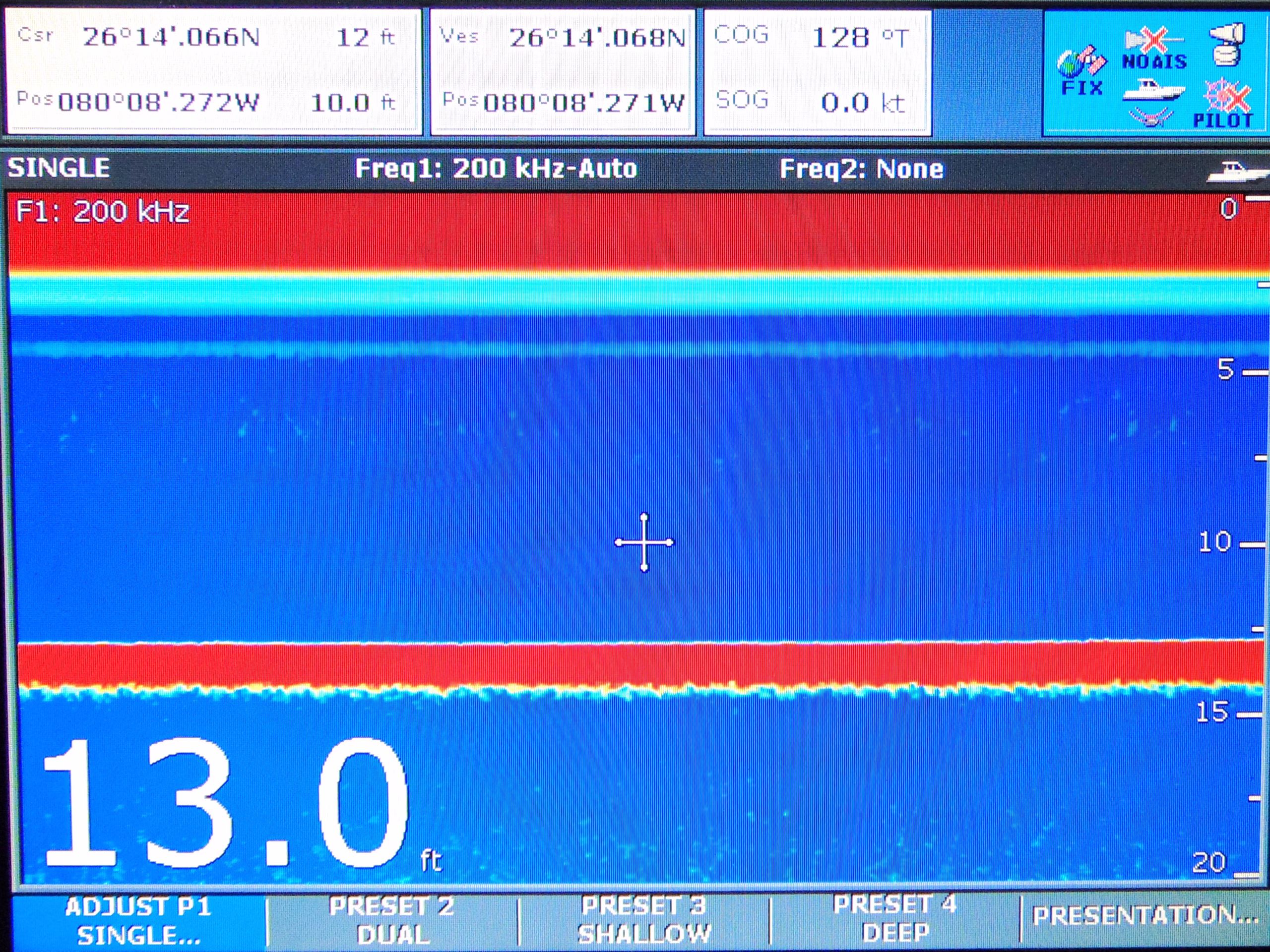Select the radar scanner status icon

coord(1227,44)
